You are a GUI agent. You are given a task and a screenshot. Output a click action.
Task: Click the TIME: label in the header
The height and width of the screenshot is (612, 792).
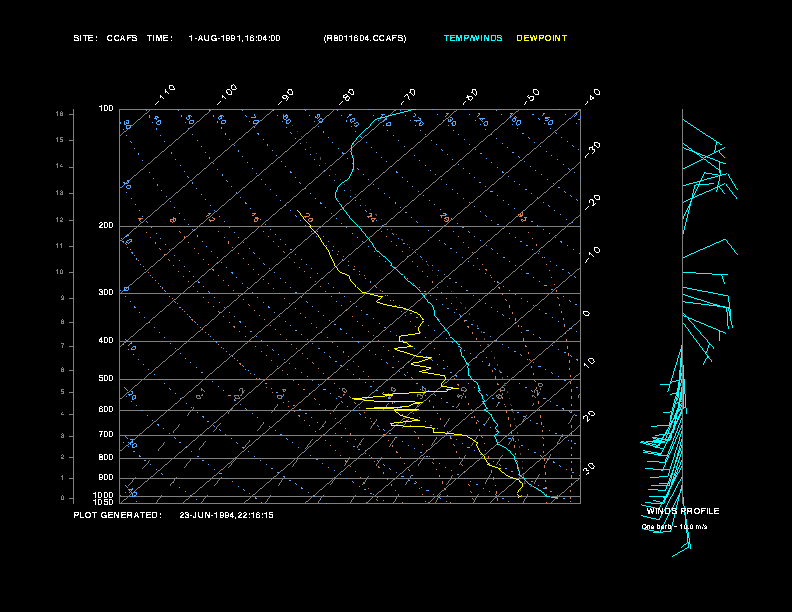pyautogui.click(x=160, y=38)
